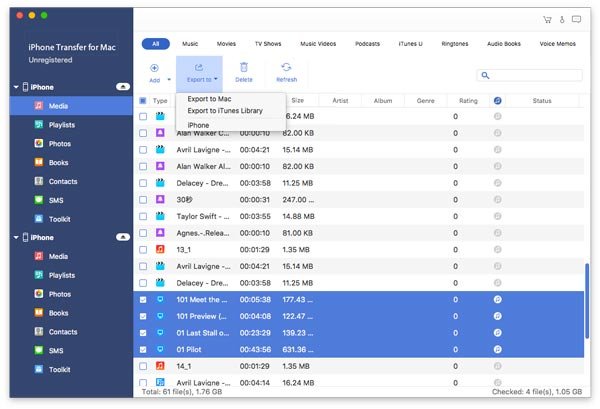Click iTunes status icon for 01 Pilot

pyautogui.click(x=497, y=349)
